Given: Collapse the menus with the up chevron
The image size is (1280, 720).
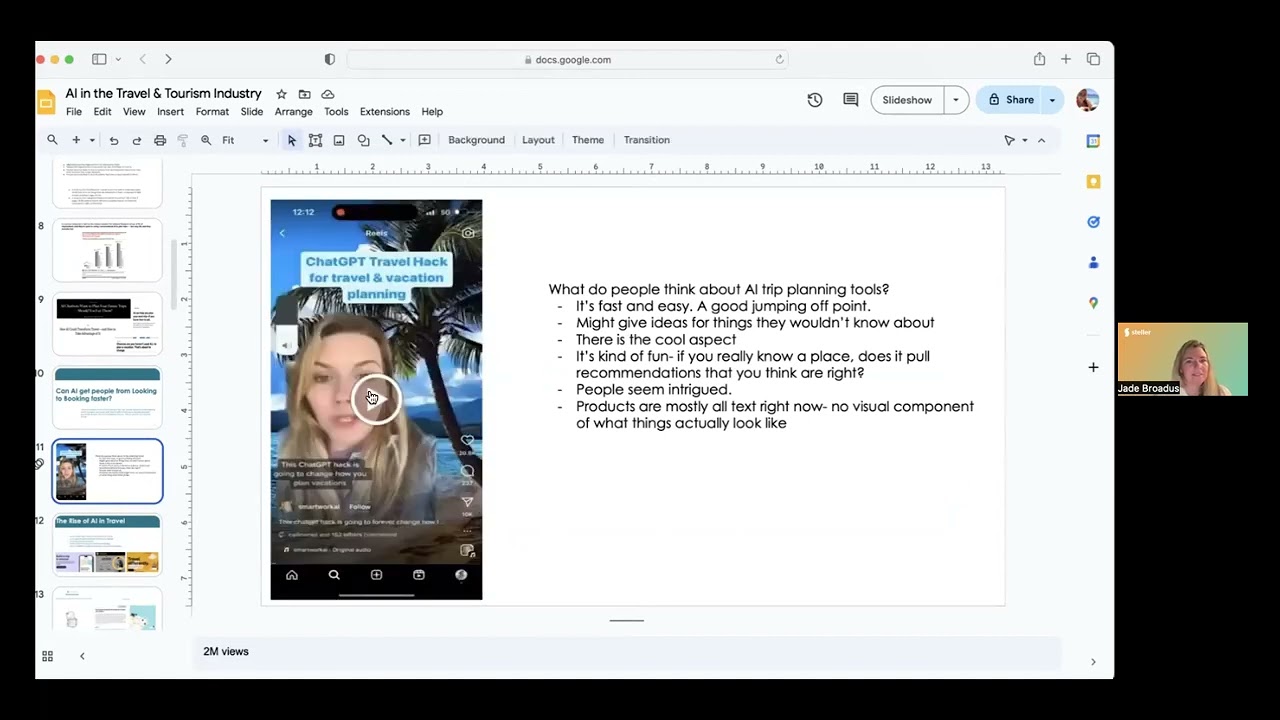Looking at the screenshot, I should point(1042,140).
